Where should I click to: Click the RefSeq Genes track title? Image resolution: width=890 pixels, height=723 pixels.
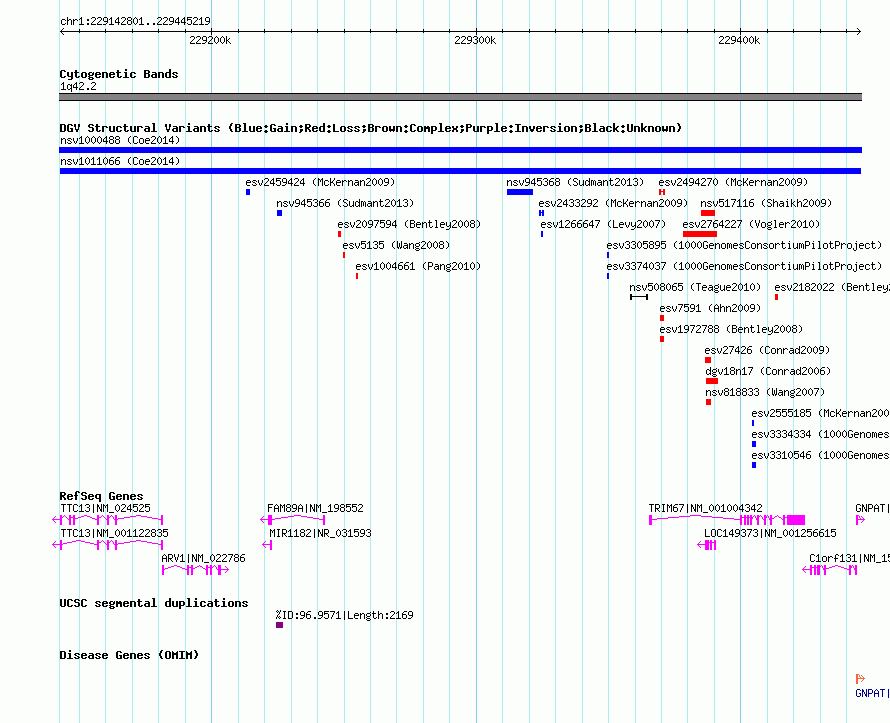pyautogui.click(x=101, y=496)
